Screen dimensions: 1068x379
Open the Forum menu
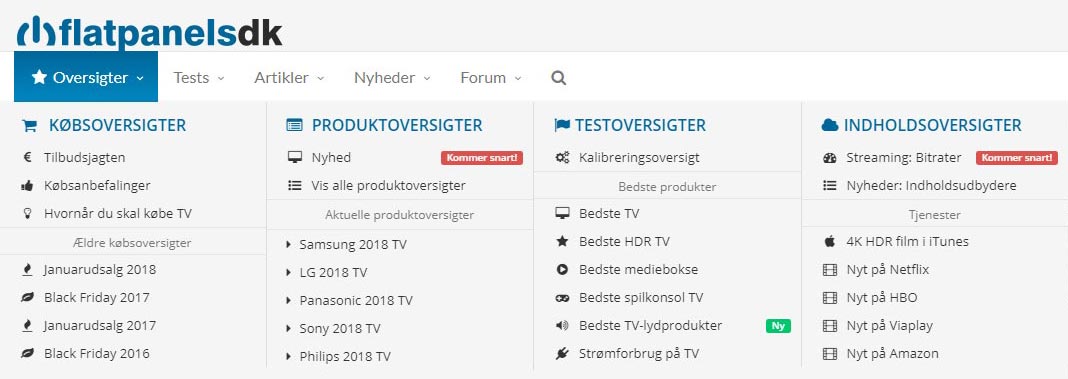(x=490, y=78)
